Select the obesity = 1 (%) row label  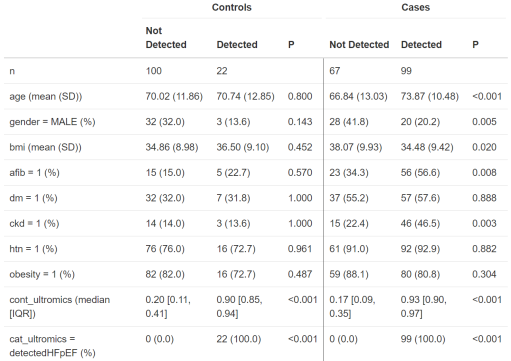42,274
